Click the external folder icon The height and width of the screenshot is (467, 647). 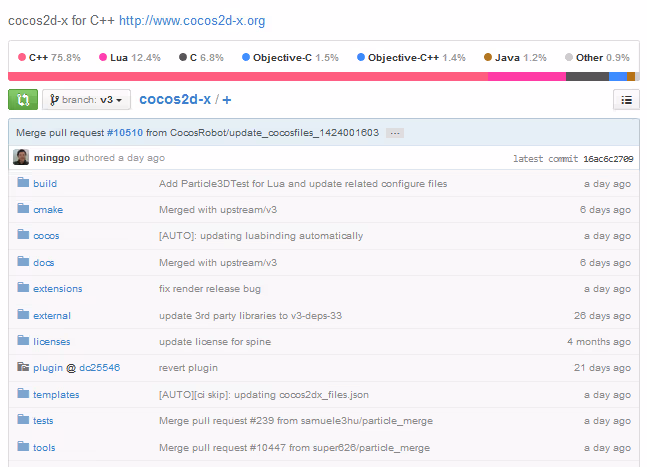[23, 314]
